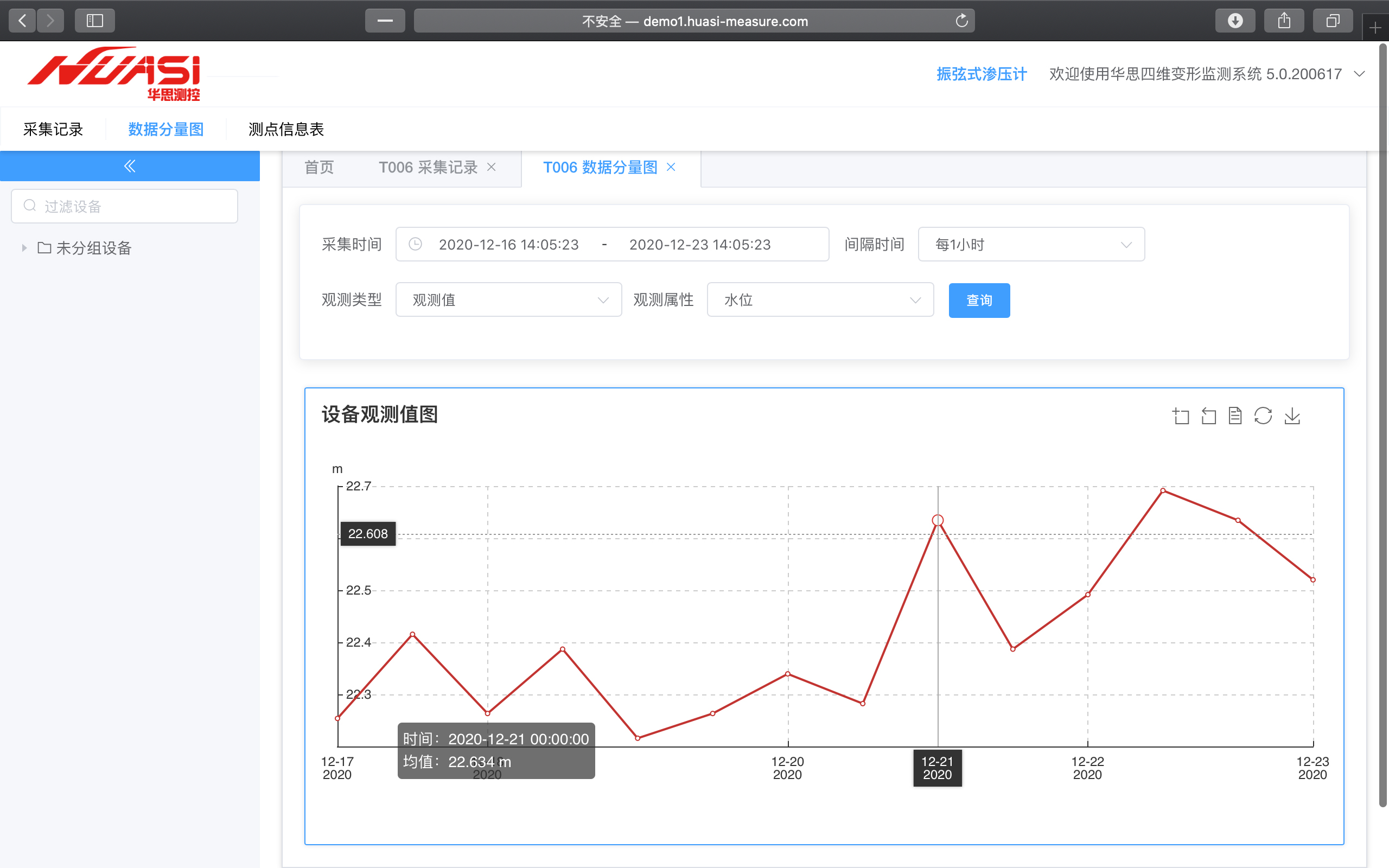Image resolution: width=1389 pixels, height=868 pixels.
Task: Select the T006 数据分量图 tab
Action: coord(600,167)
